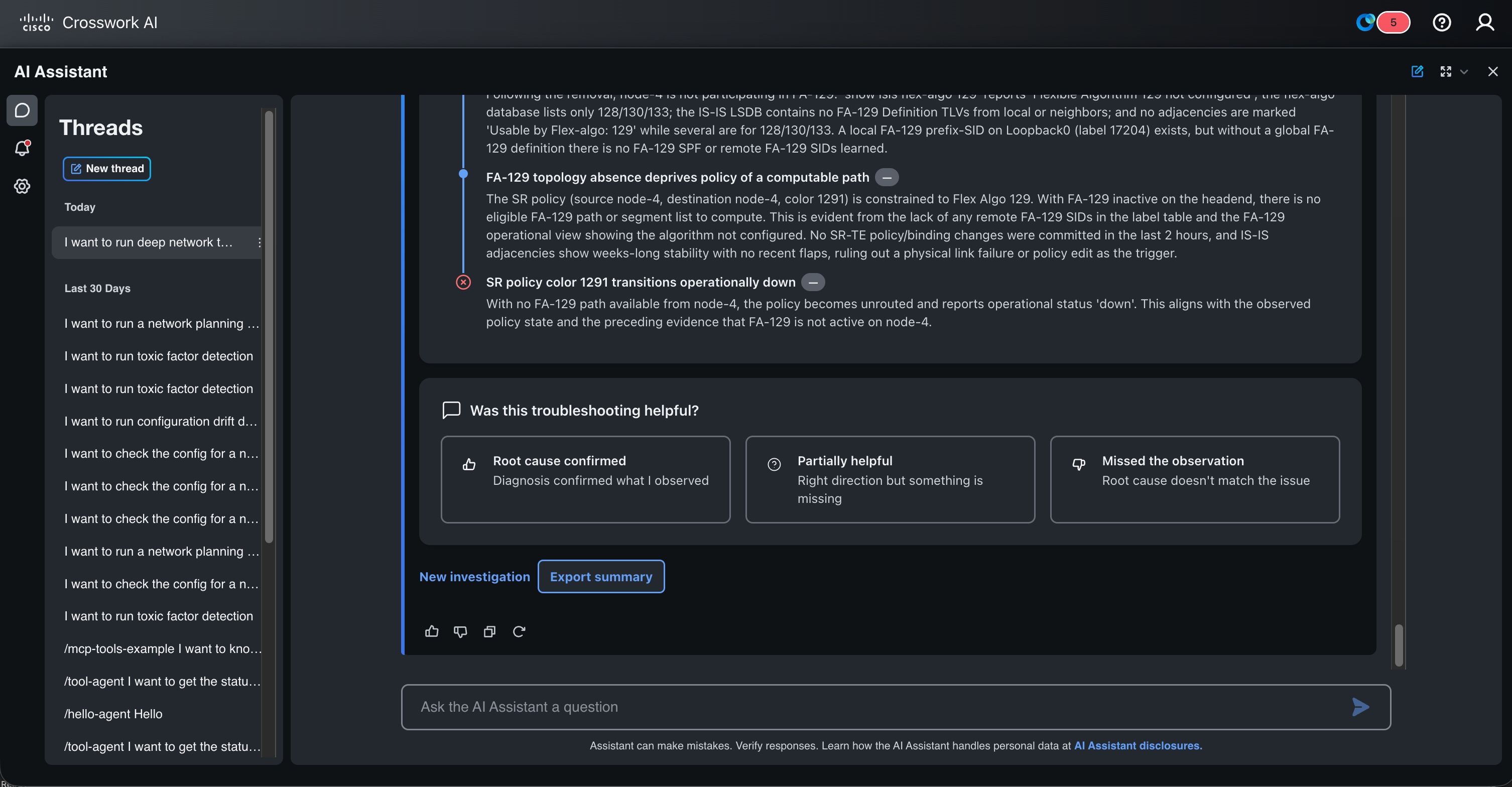Thumbs down the assistant response
The image size is (1512, 787).
pyautogui.click(x=460, y=631)
